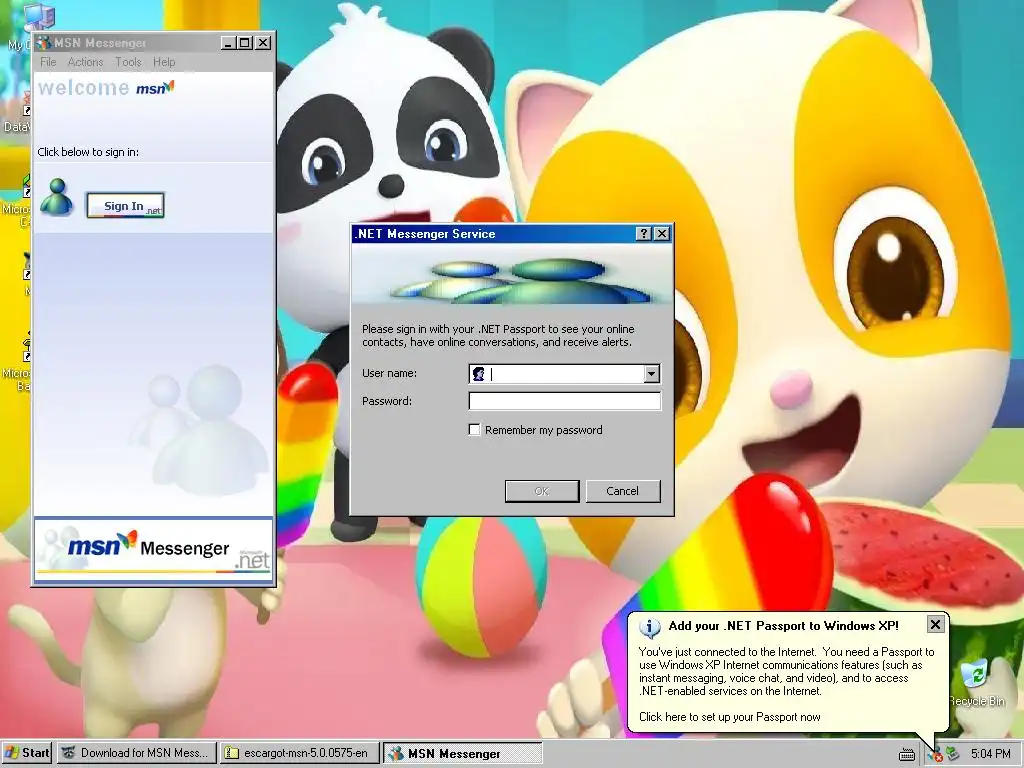Dismiss the .NET Passport balloon tip

(935, 625)
